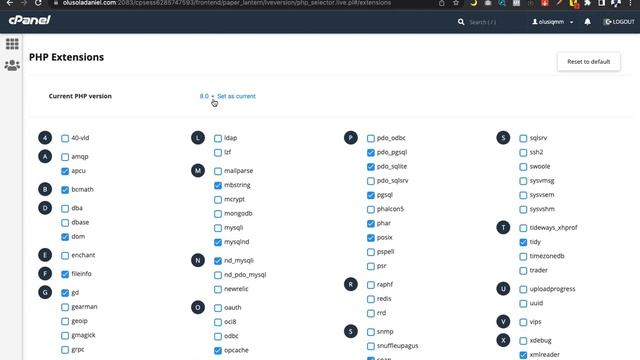Enable the nd_pdo_mysql extension
The width and height of the screenshot is (640, 360).
[218, 275]
